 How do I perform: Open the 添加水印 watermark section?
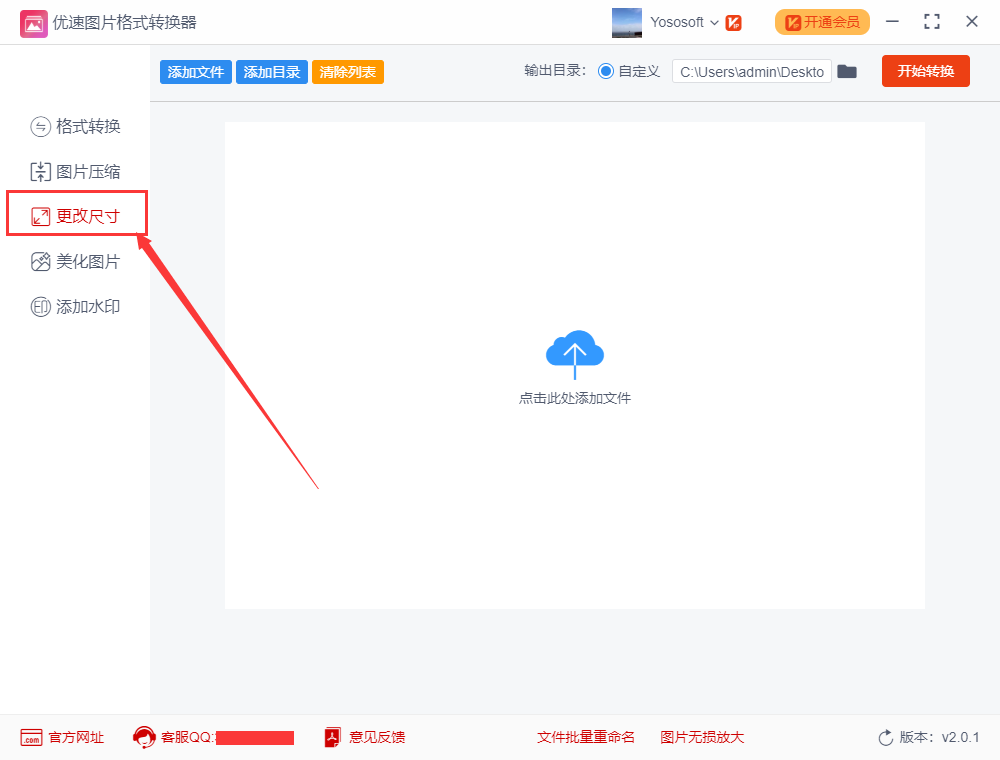75,307
